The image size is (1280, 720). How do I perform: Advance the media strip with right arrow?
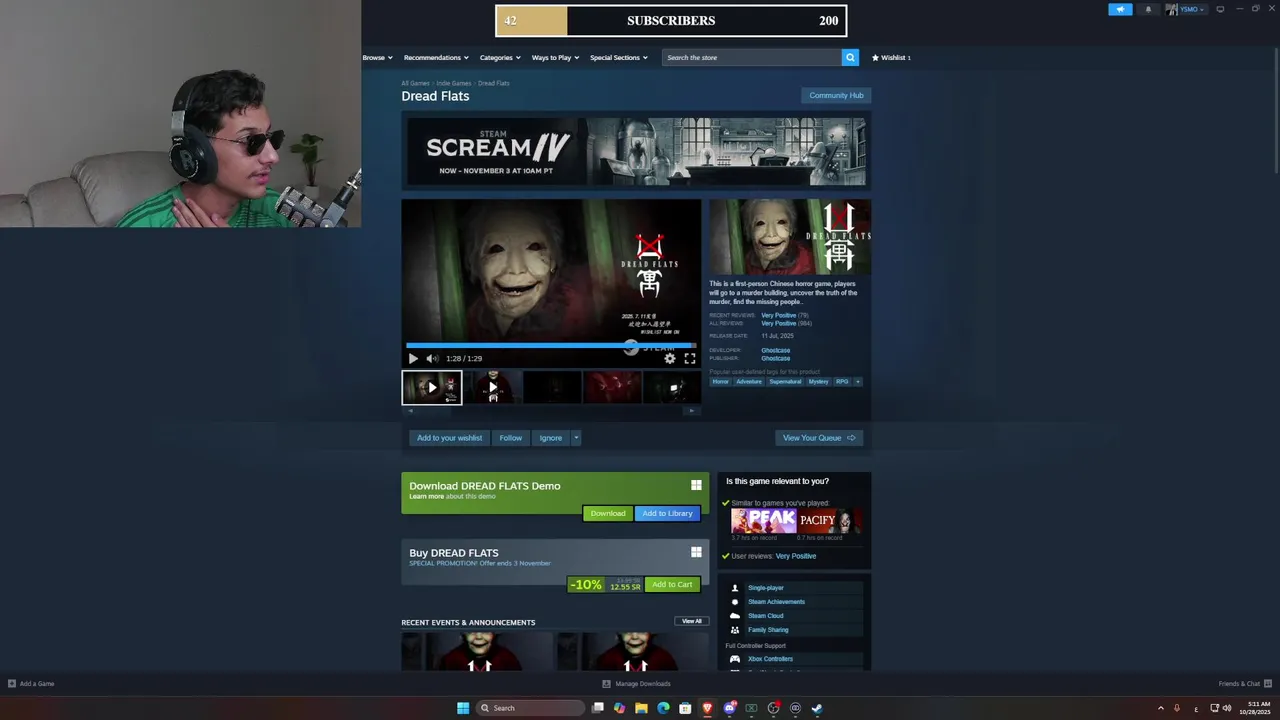(690, 411)
